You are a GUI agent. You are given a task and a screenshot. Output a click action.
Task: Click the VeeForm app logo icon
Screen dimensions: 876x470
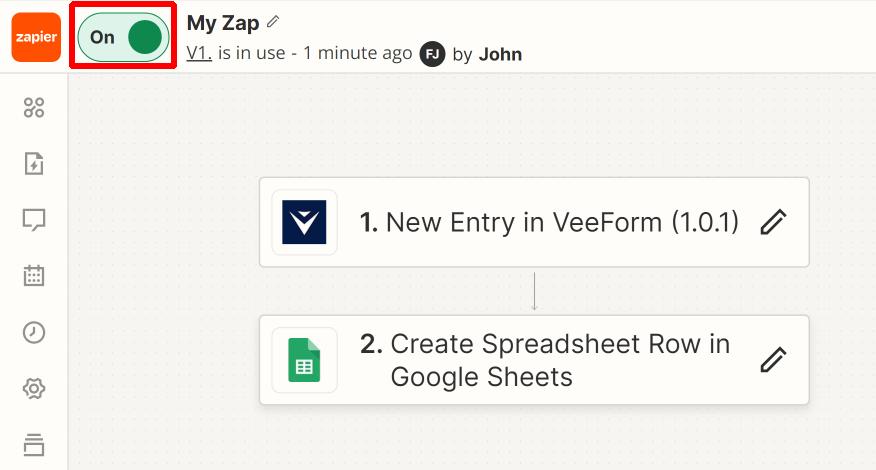[304, 222]
